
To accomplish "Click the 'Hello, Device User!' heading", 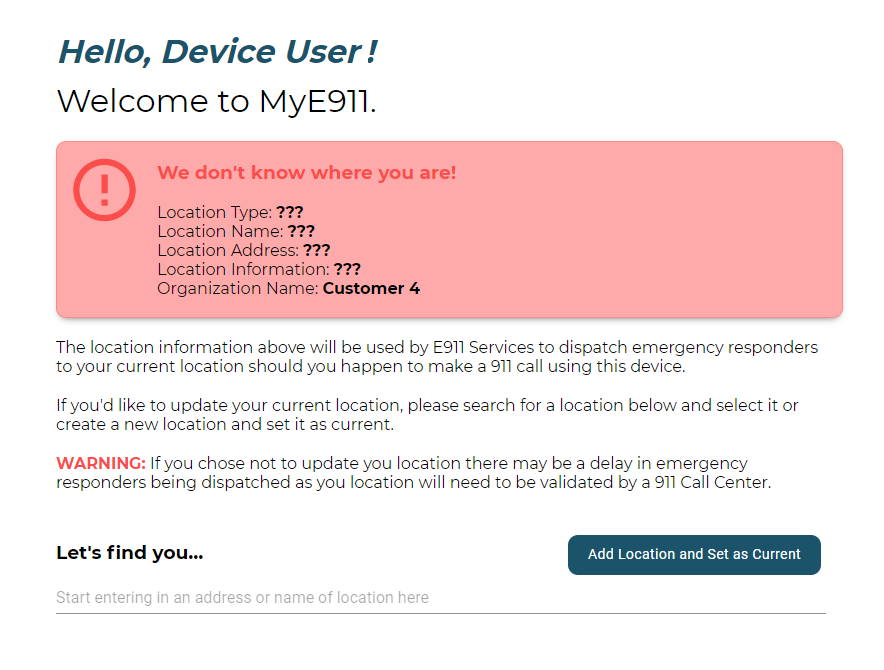I will tap(218, 52).
